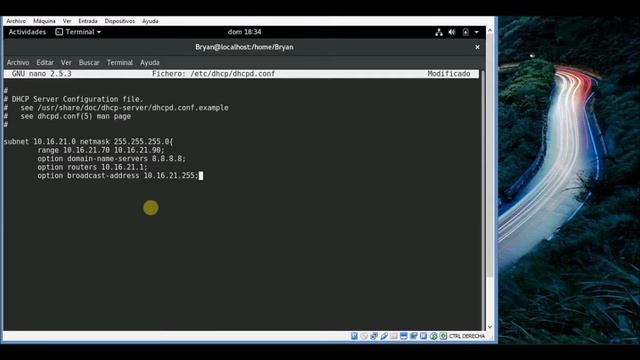
Task: Click VirtualBox keyboard capture arrow icon
Action: tap(443, 336)
